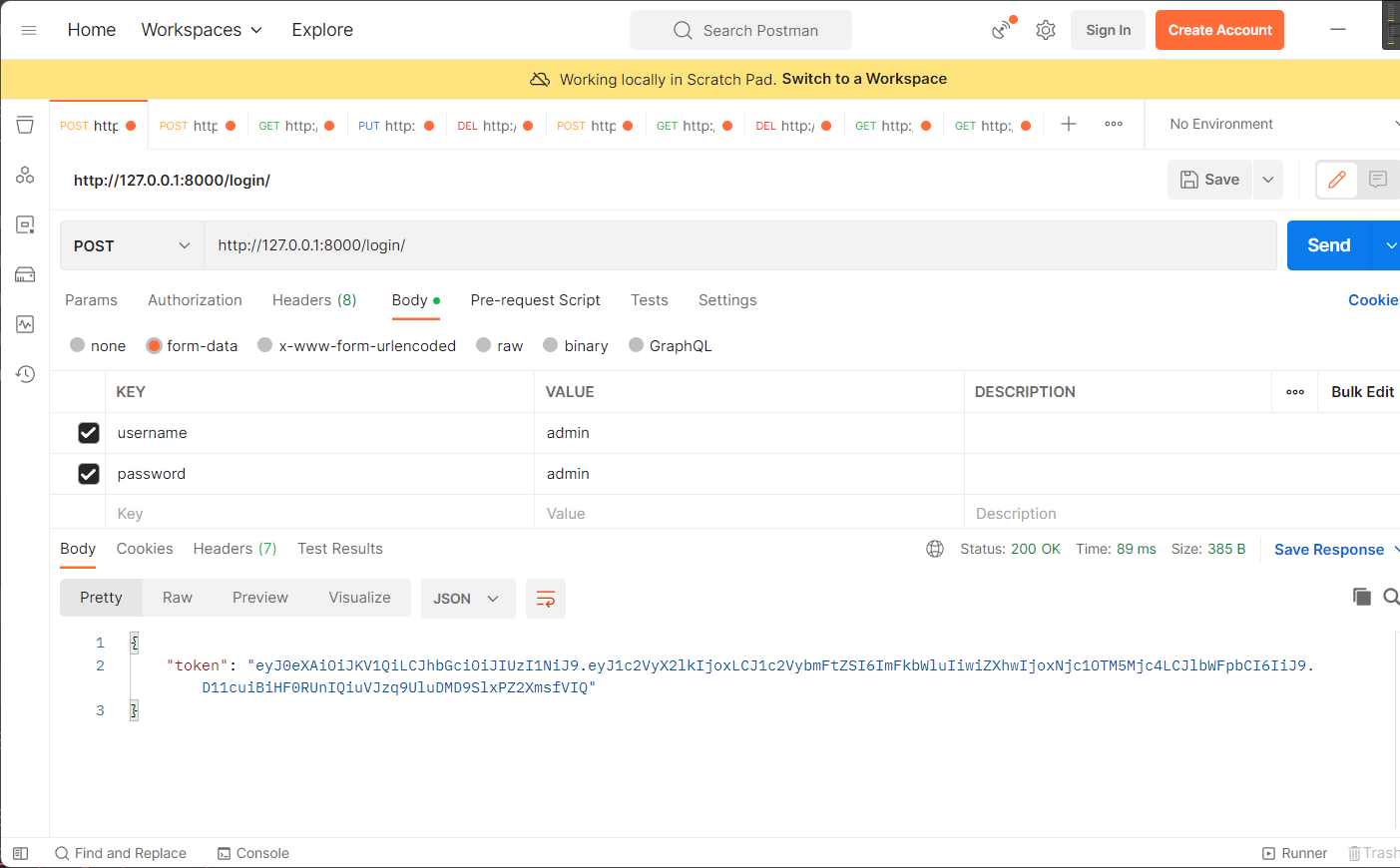
Task: Switch response view to Raw
Action: click(x=177, y=598)
